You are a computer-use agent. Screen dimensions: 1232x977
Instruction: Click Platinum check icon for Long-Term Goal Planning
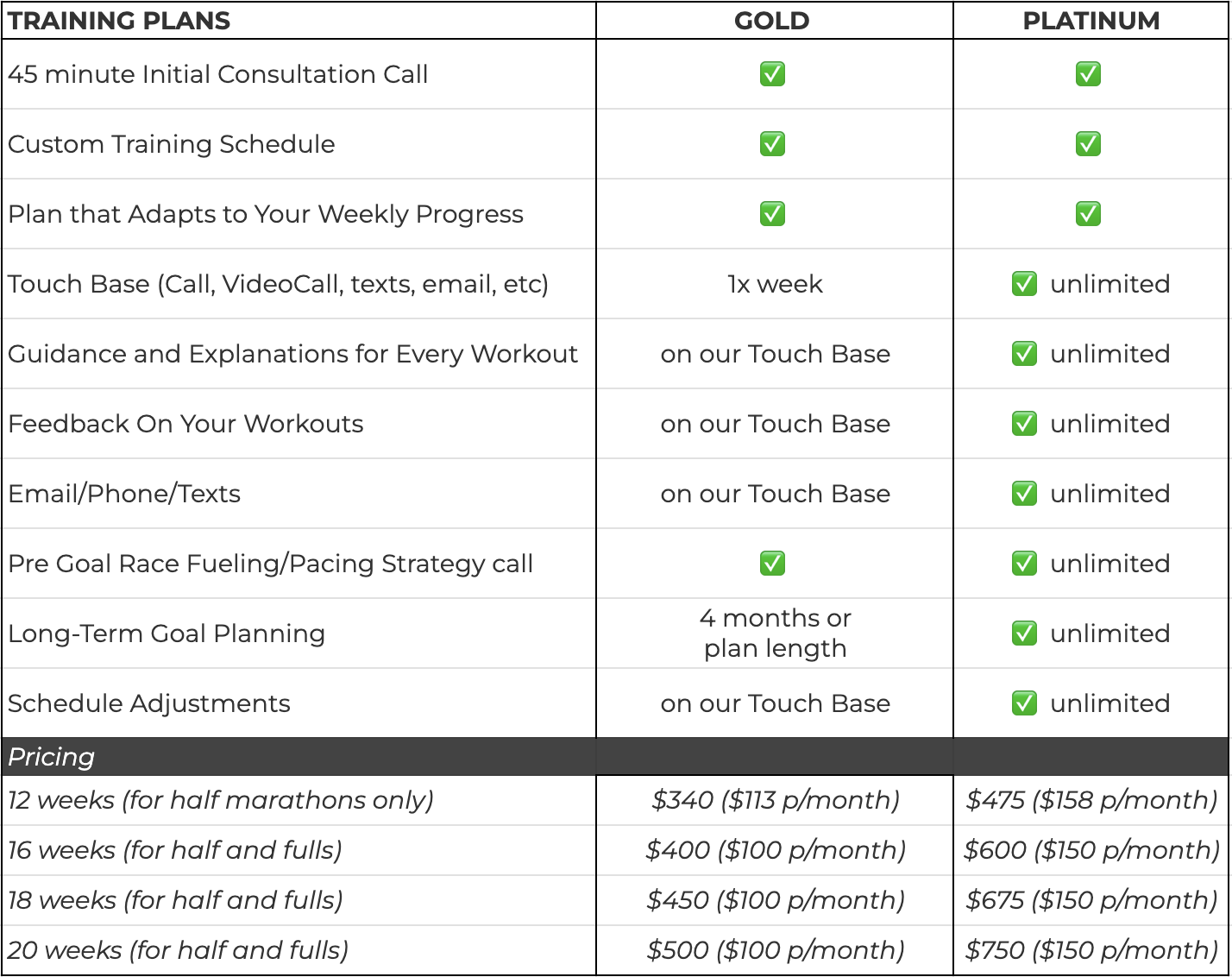(1024, 633)
